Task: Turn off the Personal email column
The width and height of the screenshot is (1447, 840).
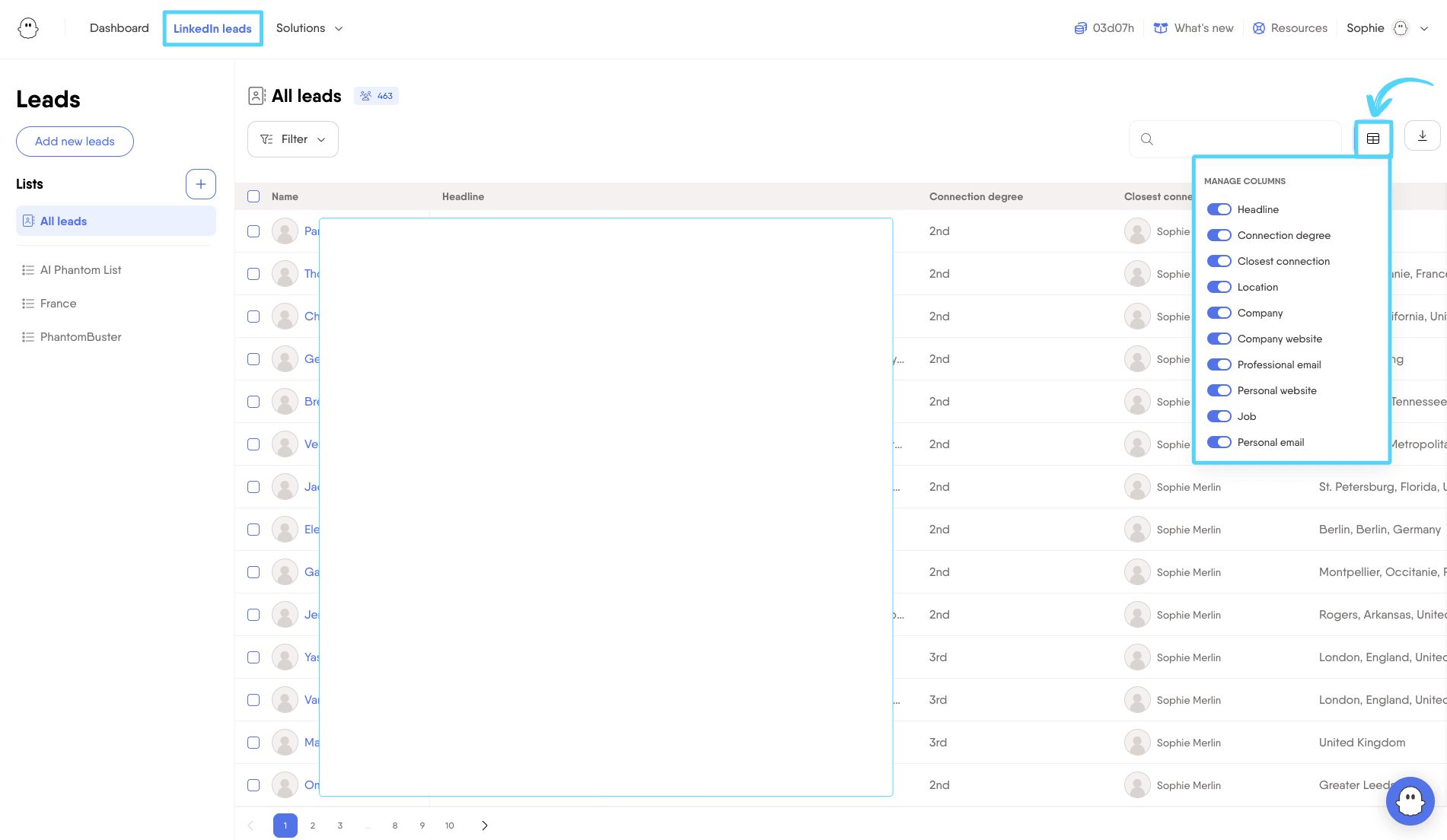Action: point(1219,442)
